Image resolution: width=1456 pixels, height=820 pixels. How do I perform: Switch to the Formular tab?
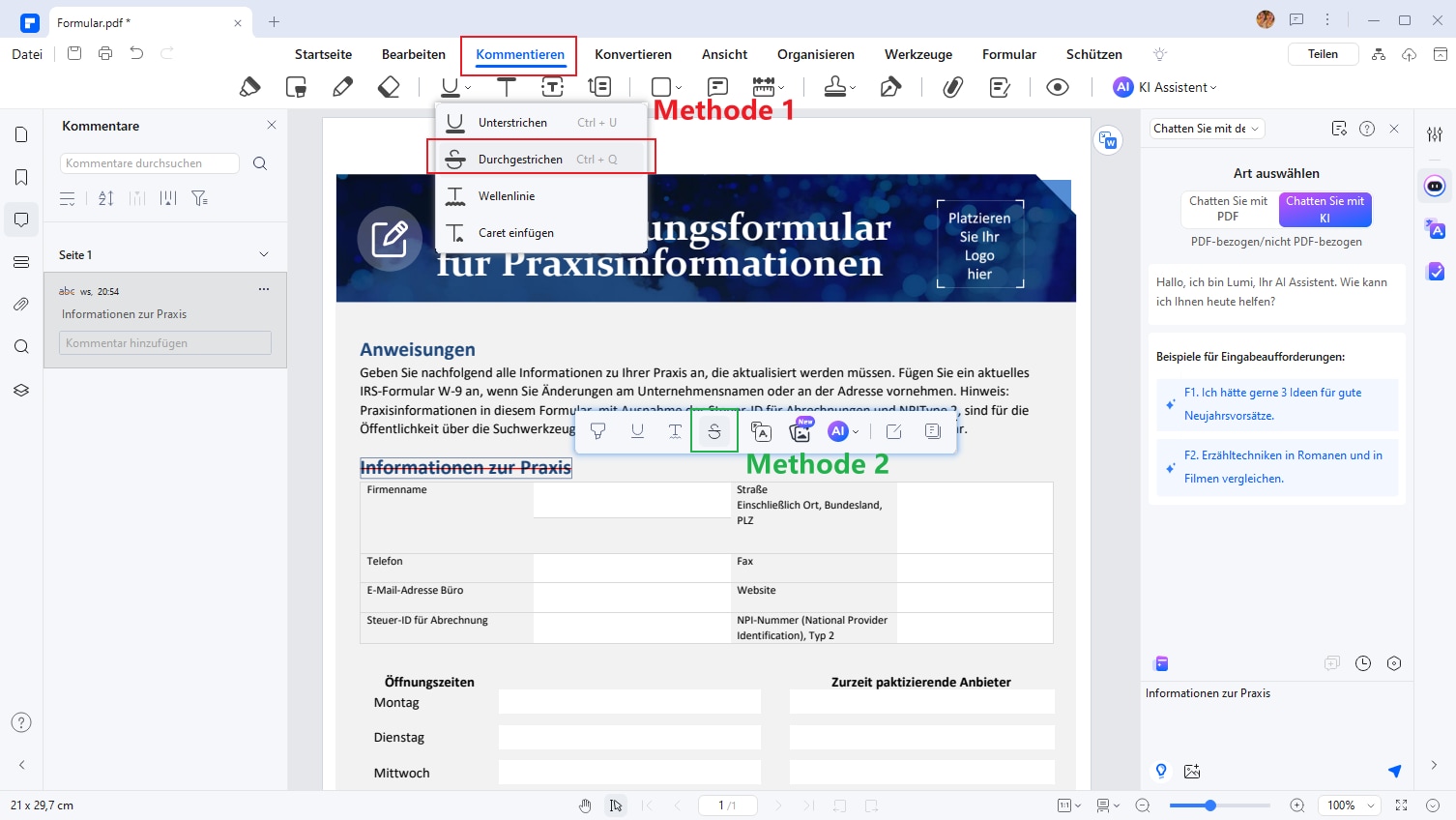(1009, 54)
